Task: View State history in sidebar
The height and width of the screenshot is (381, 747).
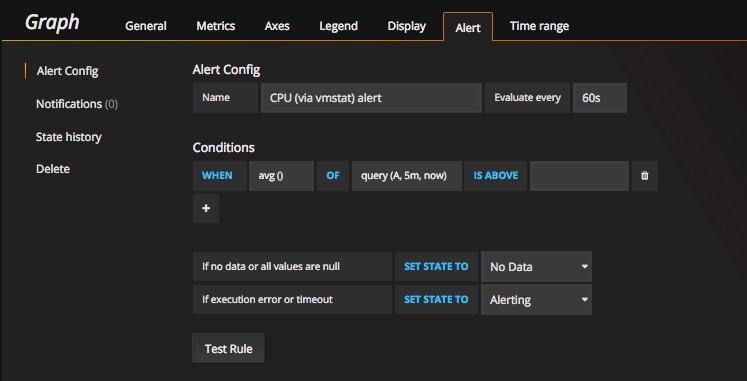Action: [x=69, y=137]
